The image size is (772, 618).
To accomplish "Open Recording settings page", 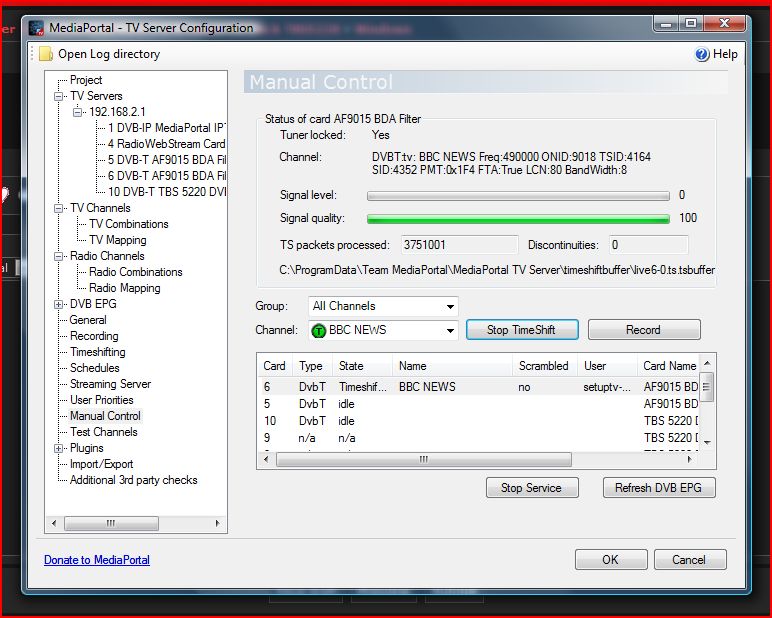I will pos(94,336).
